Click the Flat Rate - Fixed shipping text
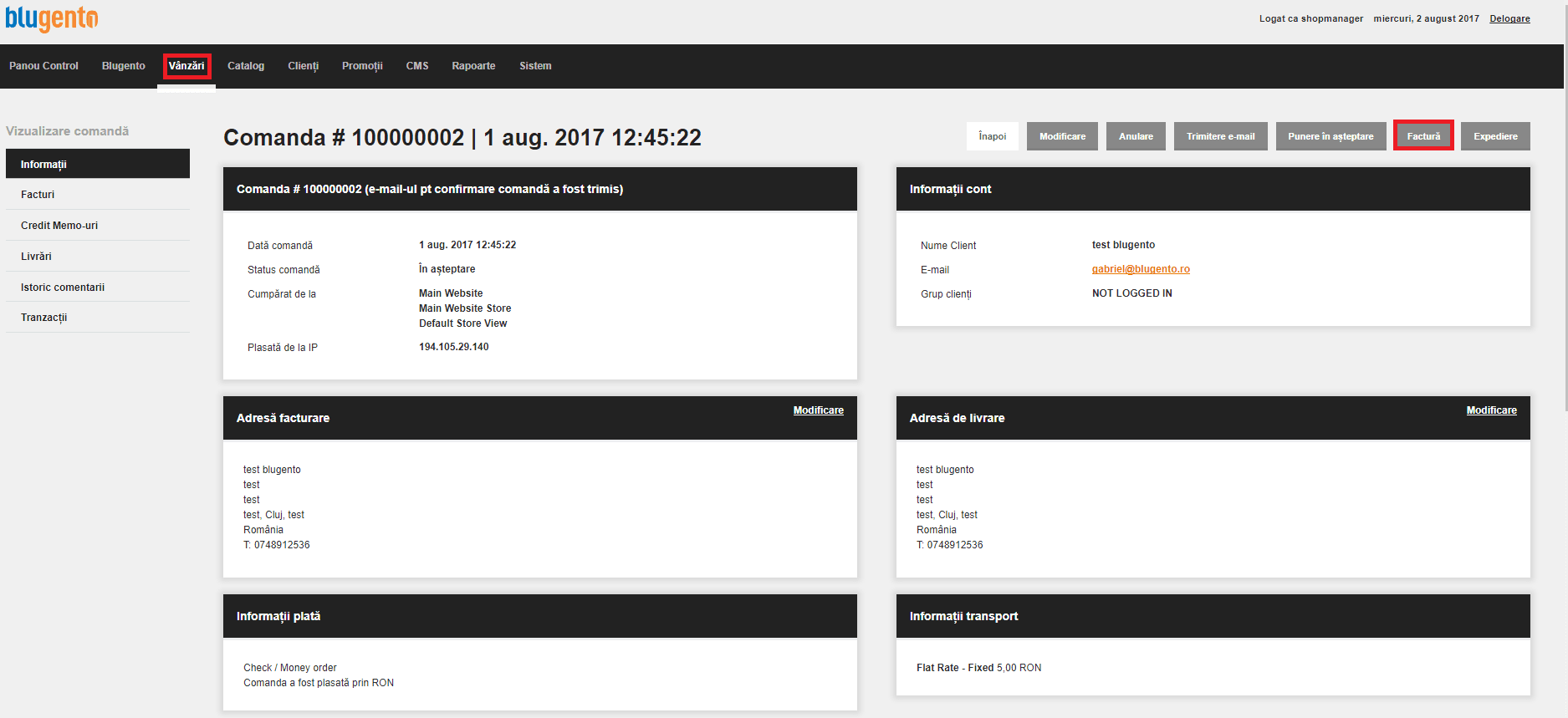Screen dimensions: 1568x718 tap(955, 668)
